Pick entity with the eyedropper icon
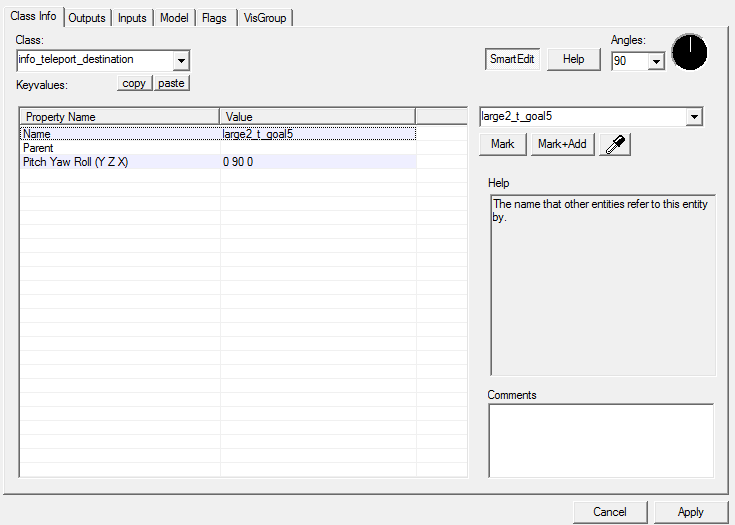Viewport: 735px width, 525px height. 615,144
